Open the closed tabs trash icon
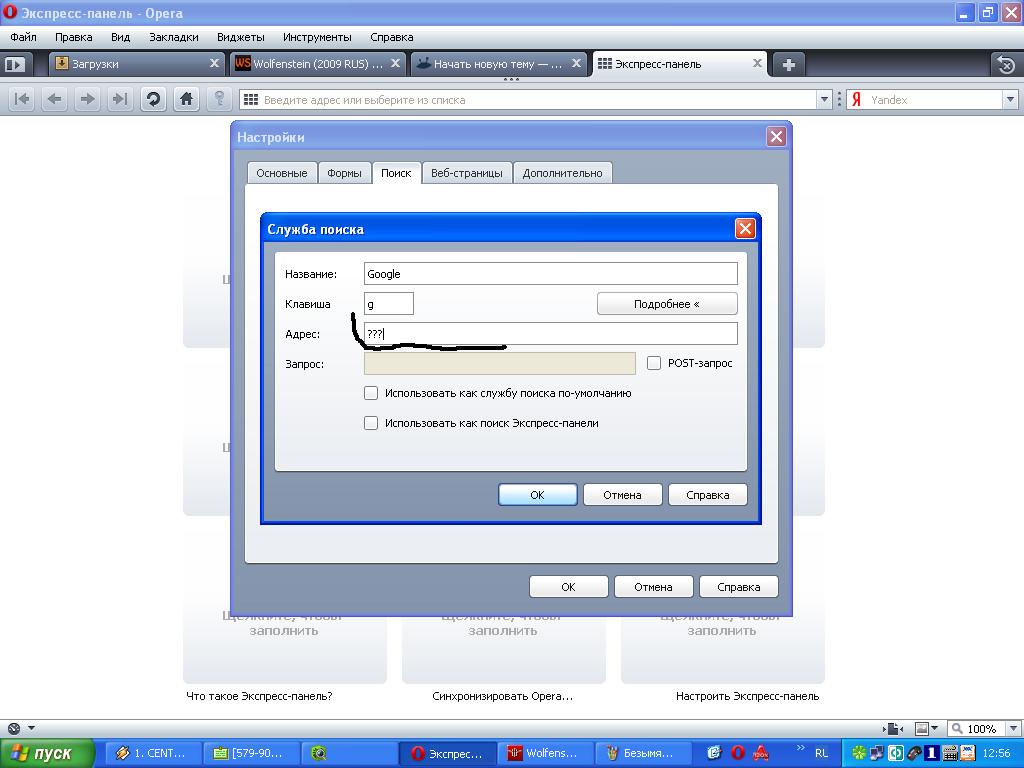The height and width of the screenshot is (768, 1024). coord(1005,65)
